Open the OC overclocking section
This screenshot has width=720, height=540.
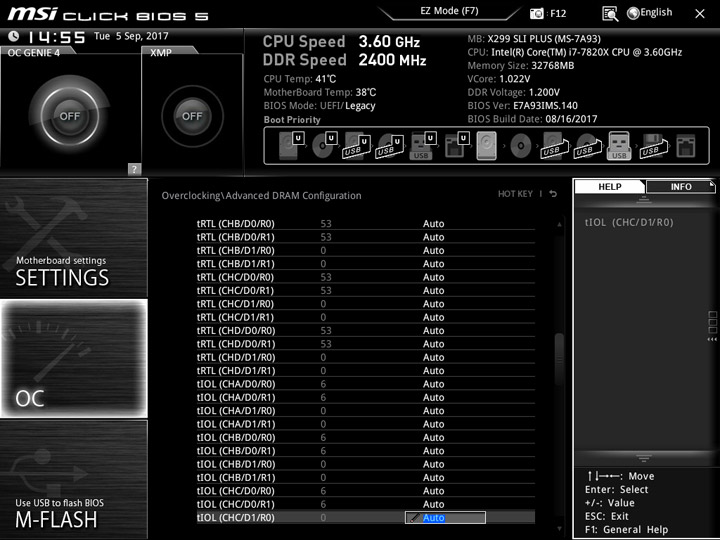74,359
